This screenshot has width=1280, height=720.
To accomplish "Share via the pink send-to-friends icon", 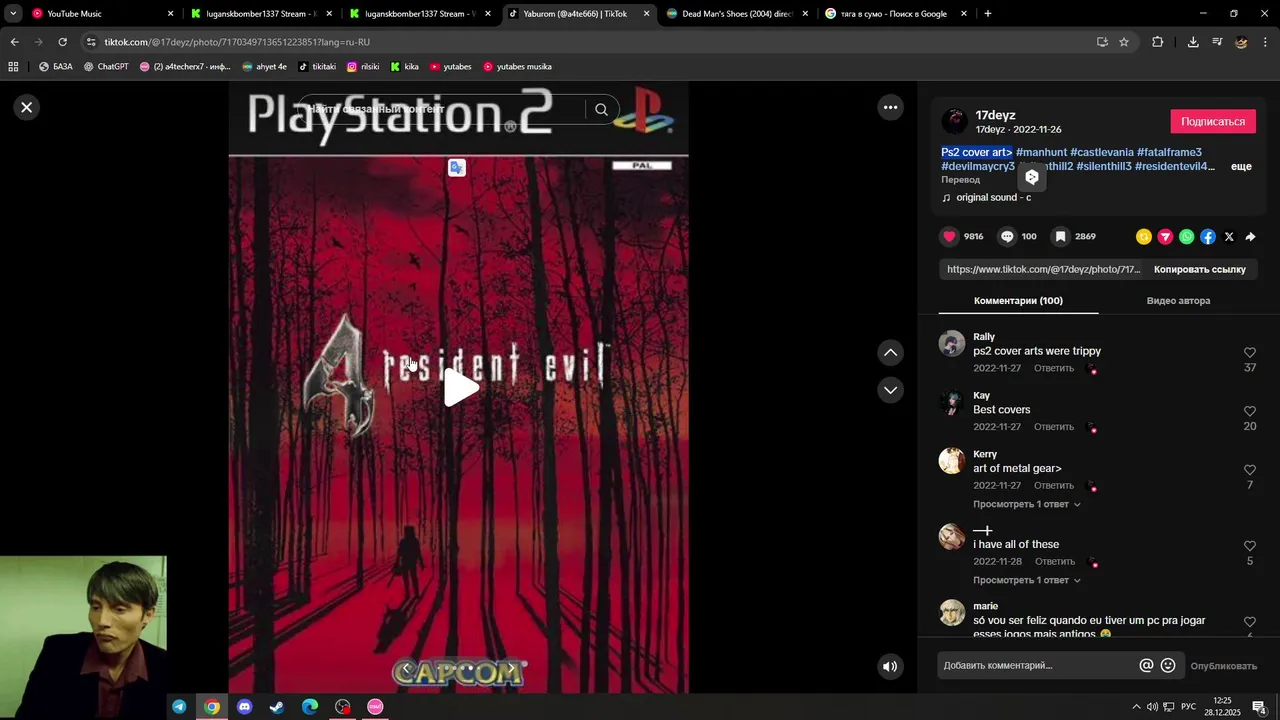I will click(x=1165, y=237).
